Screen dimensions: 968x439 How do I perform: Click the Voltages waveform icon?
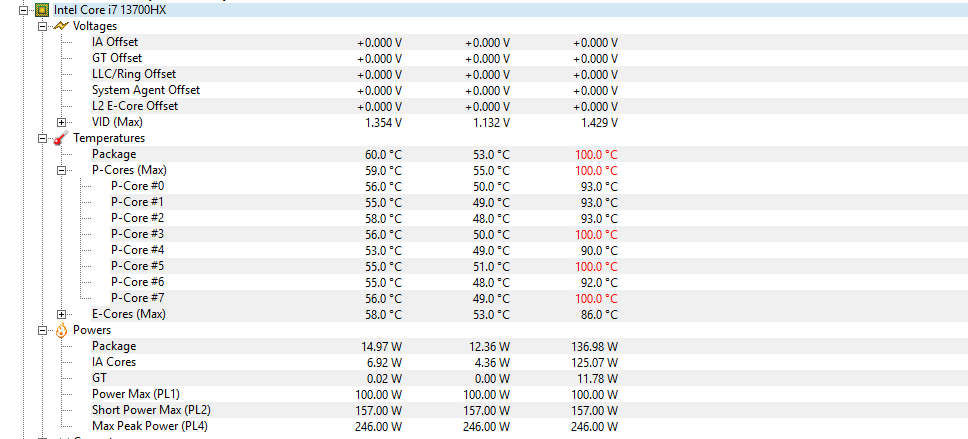point(60,26)
